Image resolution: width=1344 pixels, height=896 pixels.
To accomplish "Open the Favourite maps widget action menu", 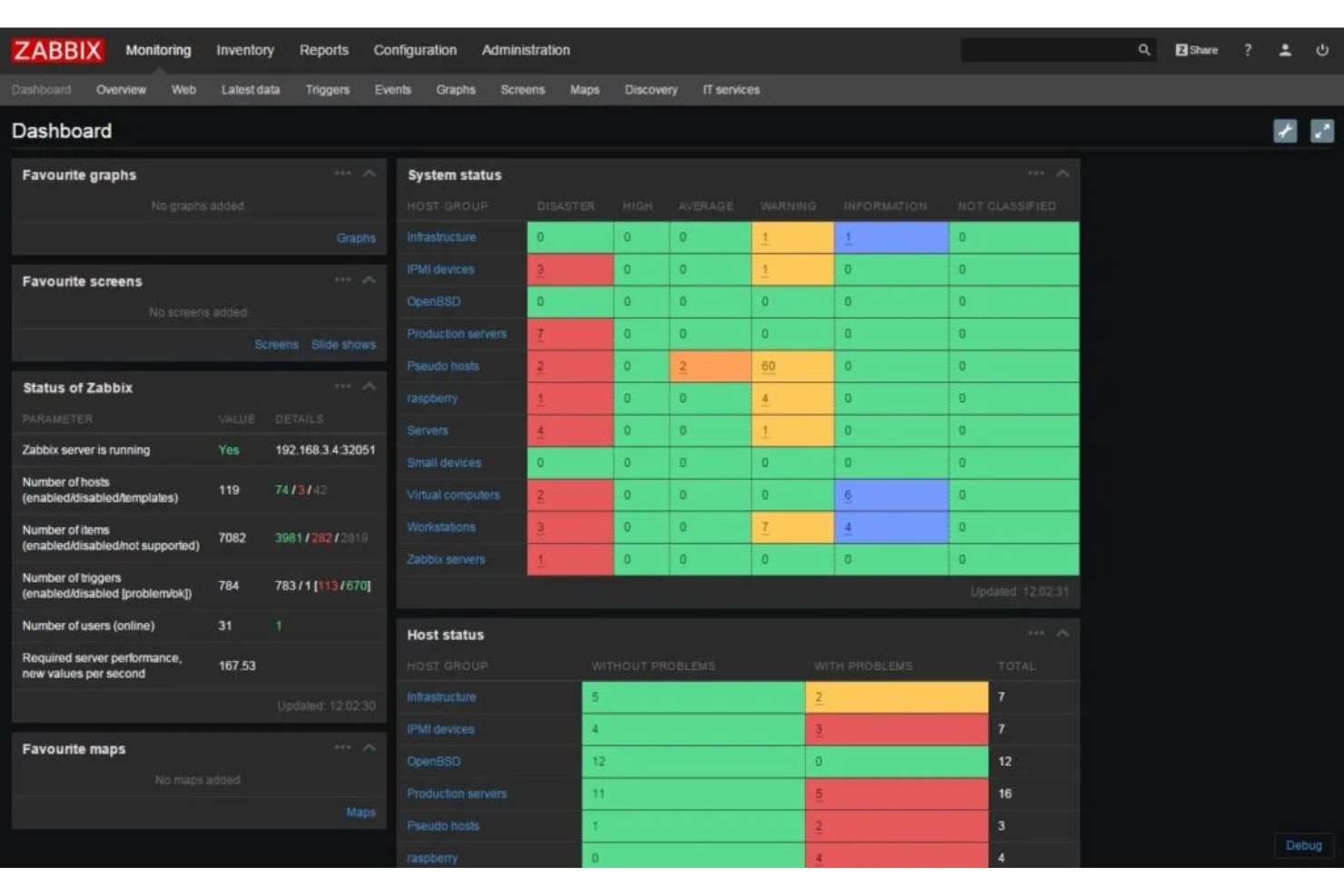I will (343, 747).
